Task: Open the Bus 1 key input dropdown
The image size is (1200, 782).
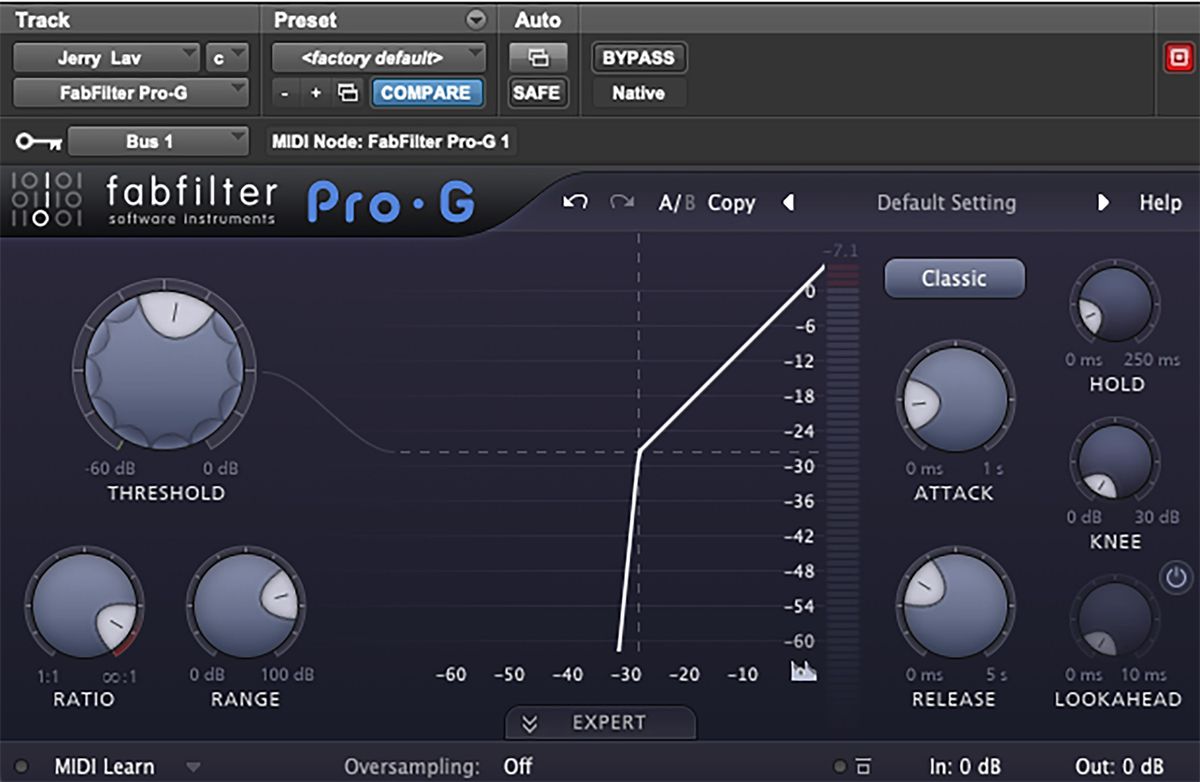Action: click(x=158, y=142)
